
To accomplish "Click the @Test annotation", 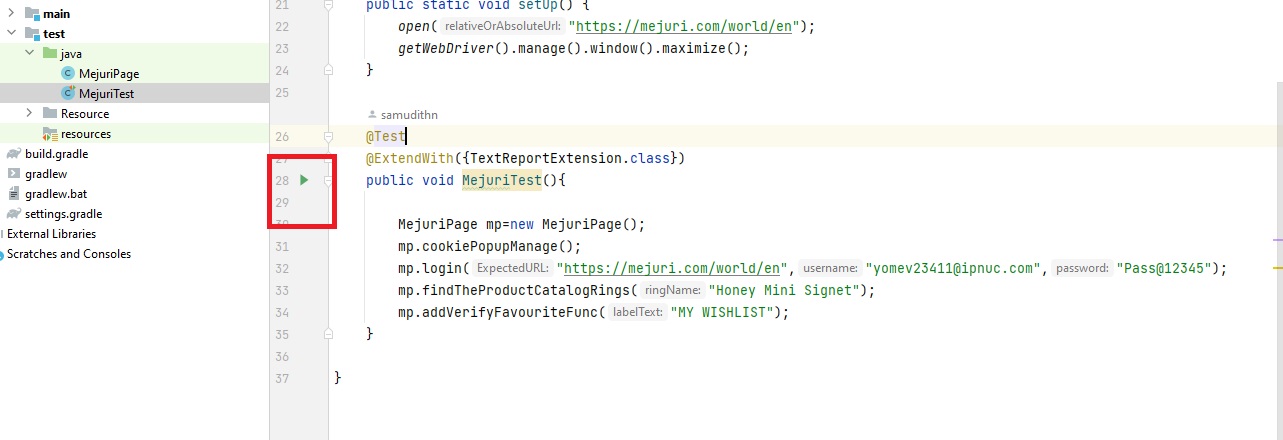I will coord(385,136).
